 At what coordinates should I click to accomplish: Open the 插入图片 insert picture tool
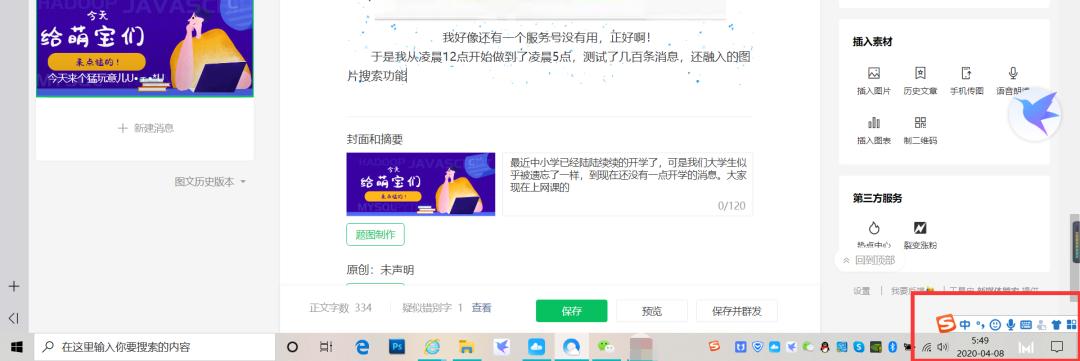click(x=873, y=81)
